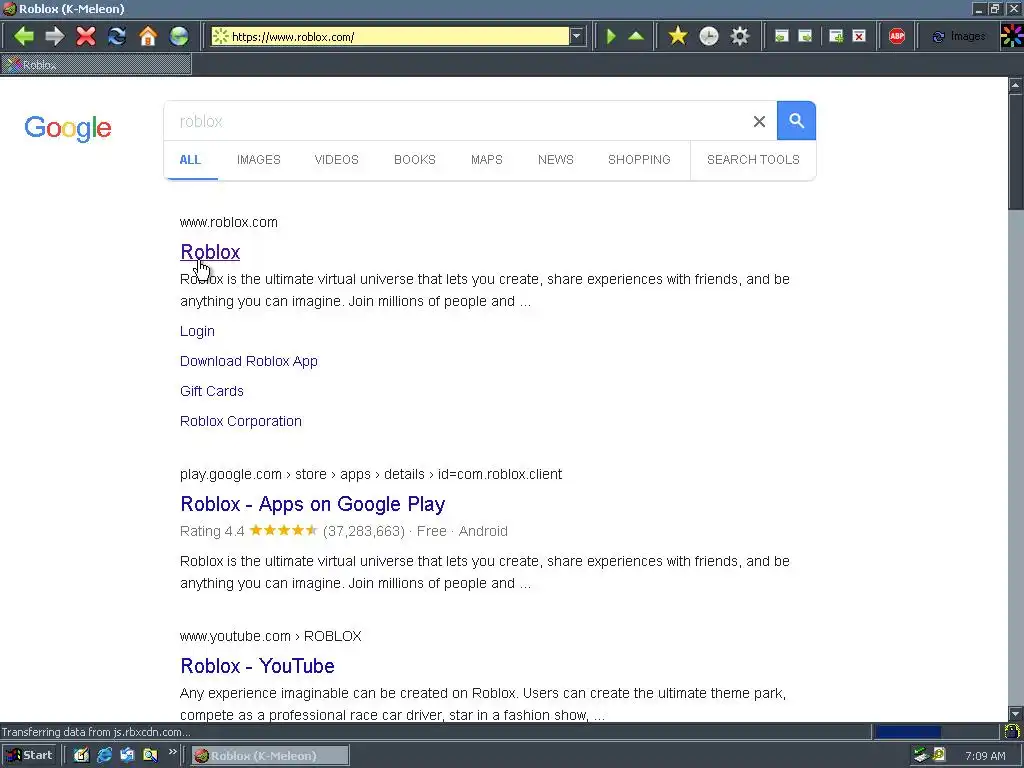Click the magnifier folder quick launch icon
1024x768 pixels.
pos(150,756)
